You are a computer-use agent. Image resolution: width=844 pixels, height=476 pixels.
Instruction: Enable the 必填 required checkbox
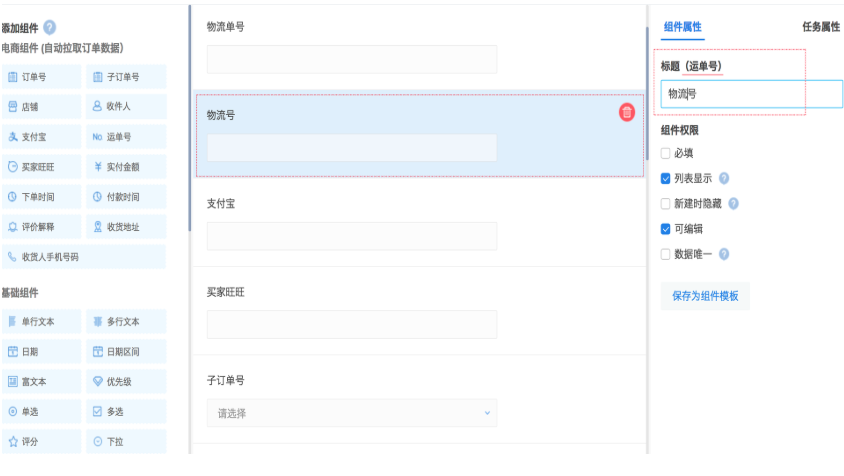(x=666, y=154)
